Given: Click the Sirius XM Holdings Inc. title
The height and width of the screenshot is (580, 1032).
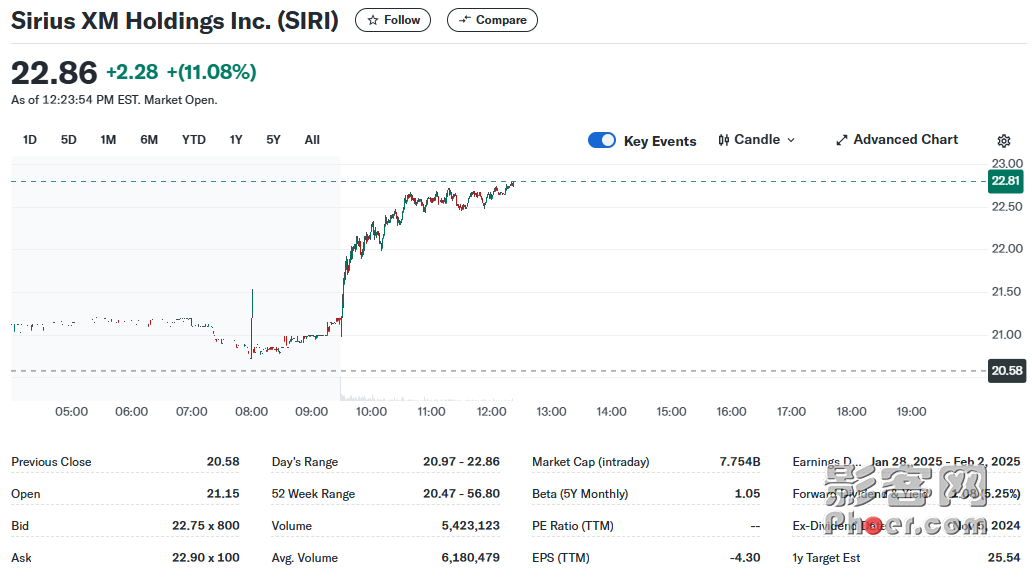Looking at the screenshot, I should [175, 20].
